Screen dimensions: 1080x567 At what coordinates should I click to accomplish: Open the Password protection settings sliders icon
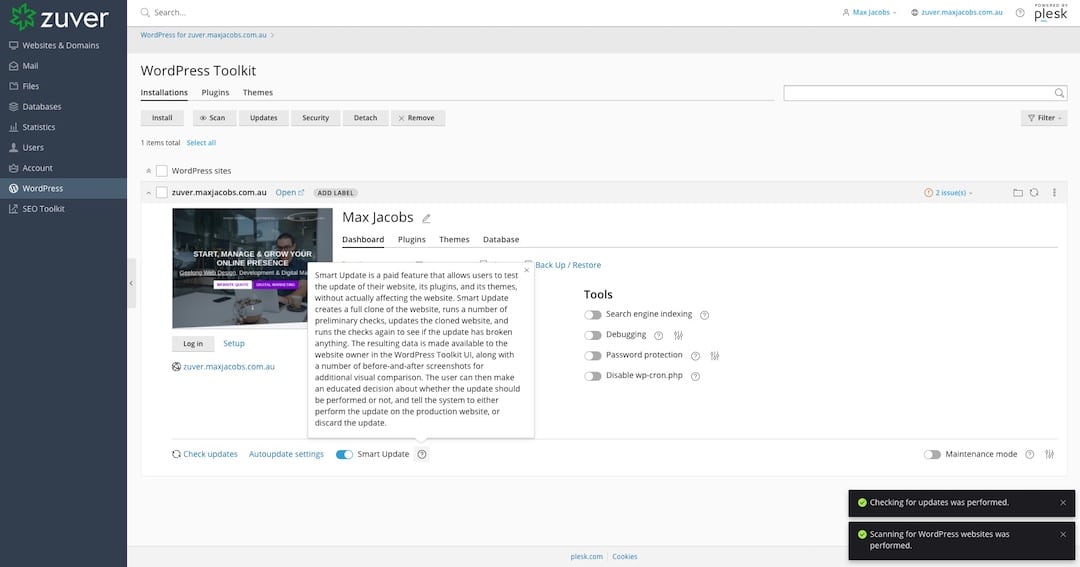pos(714,355)
